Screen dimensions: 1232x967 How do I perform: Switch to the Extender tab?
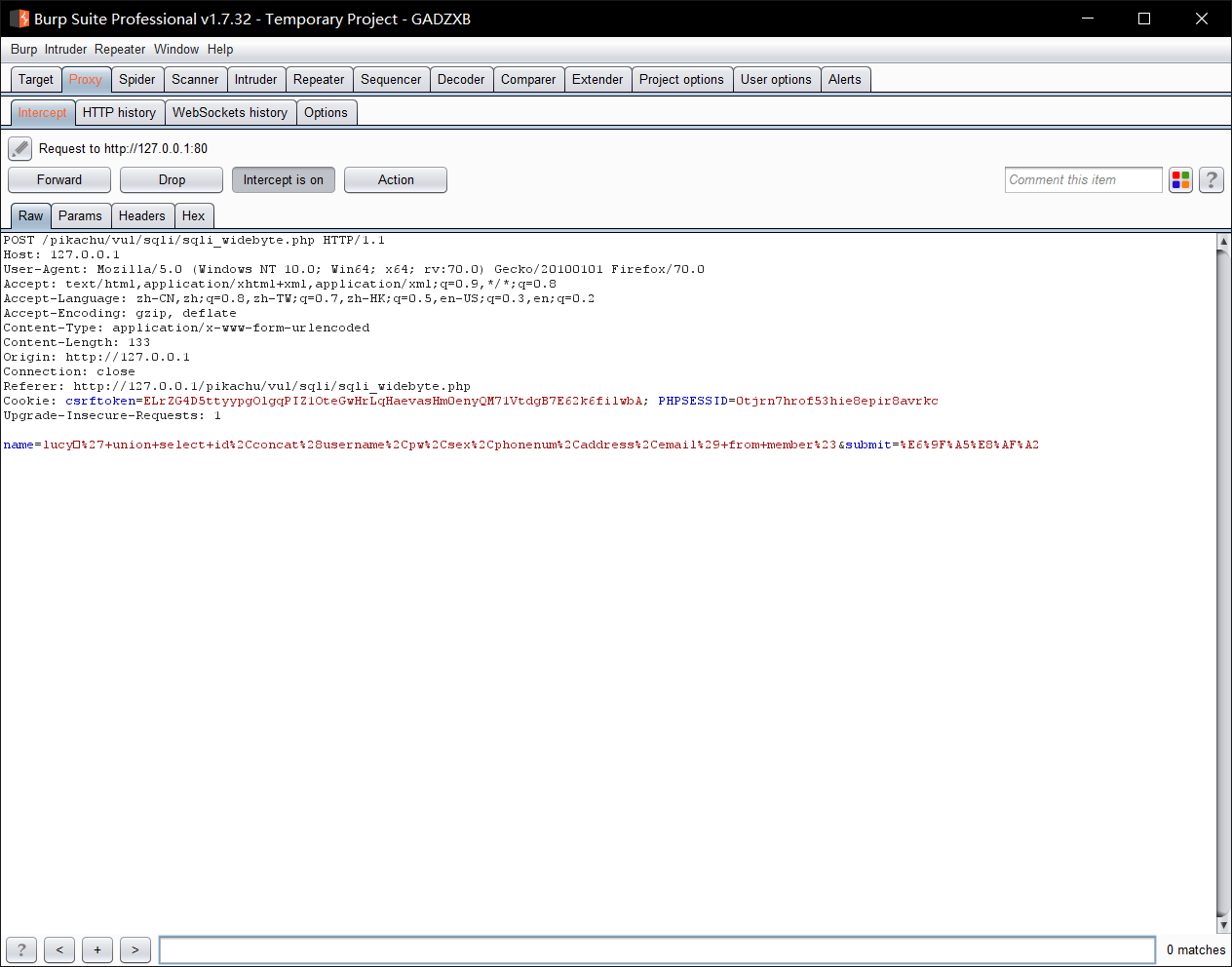[597, 80]
